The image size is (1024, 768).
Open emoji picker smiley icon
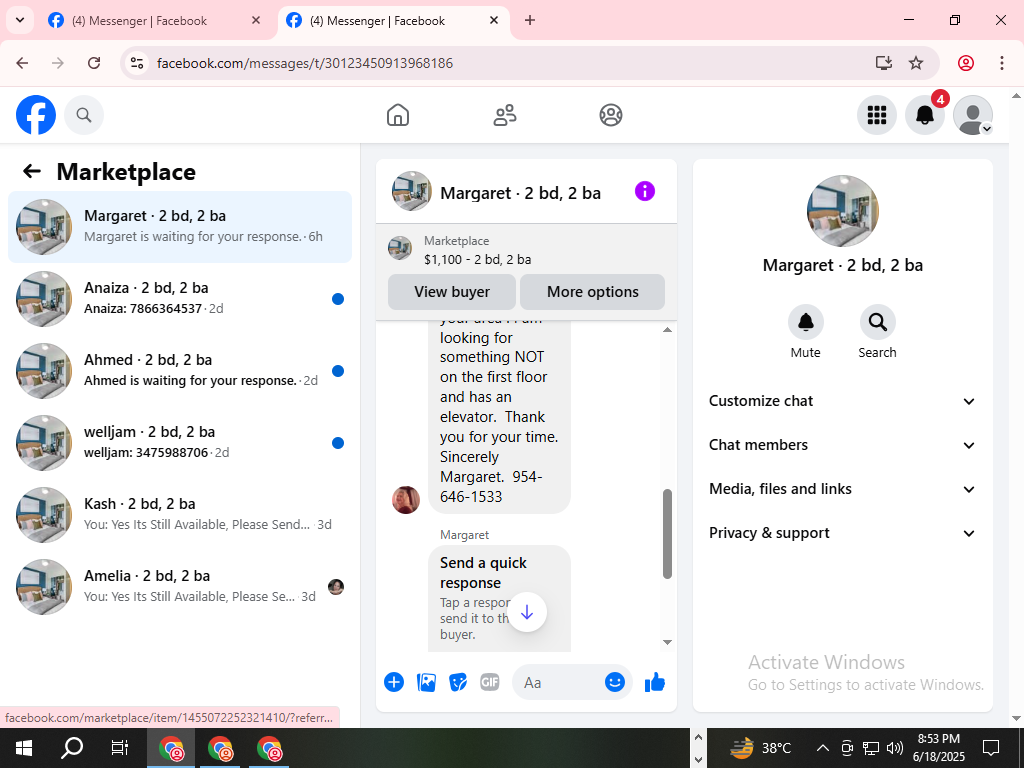pos(615,682)
